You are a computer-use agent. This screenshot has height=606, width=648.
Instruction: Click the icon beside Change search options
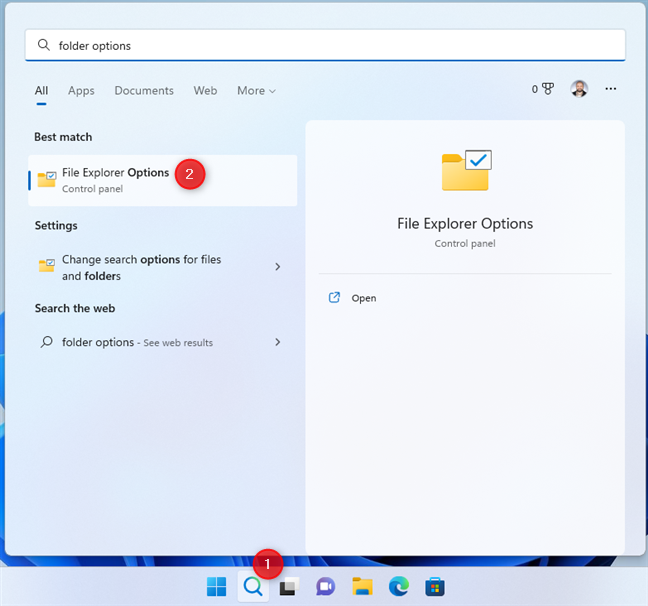point(47,266)
